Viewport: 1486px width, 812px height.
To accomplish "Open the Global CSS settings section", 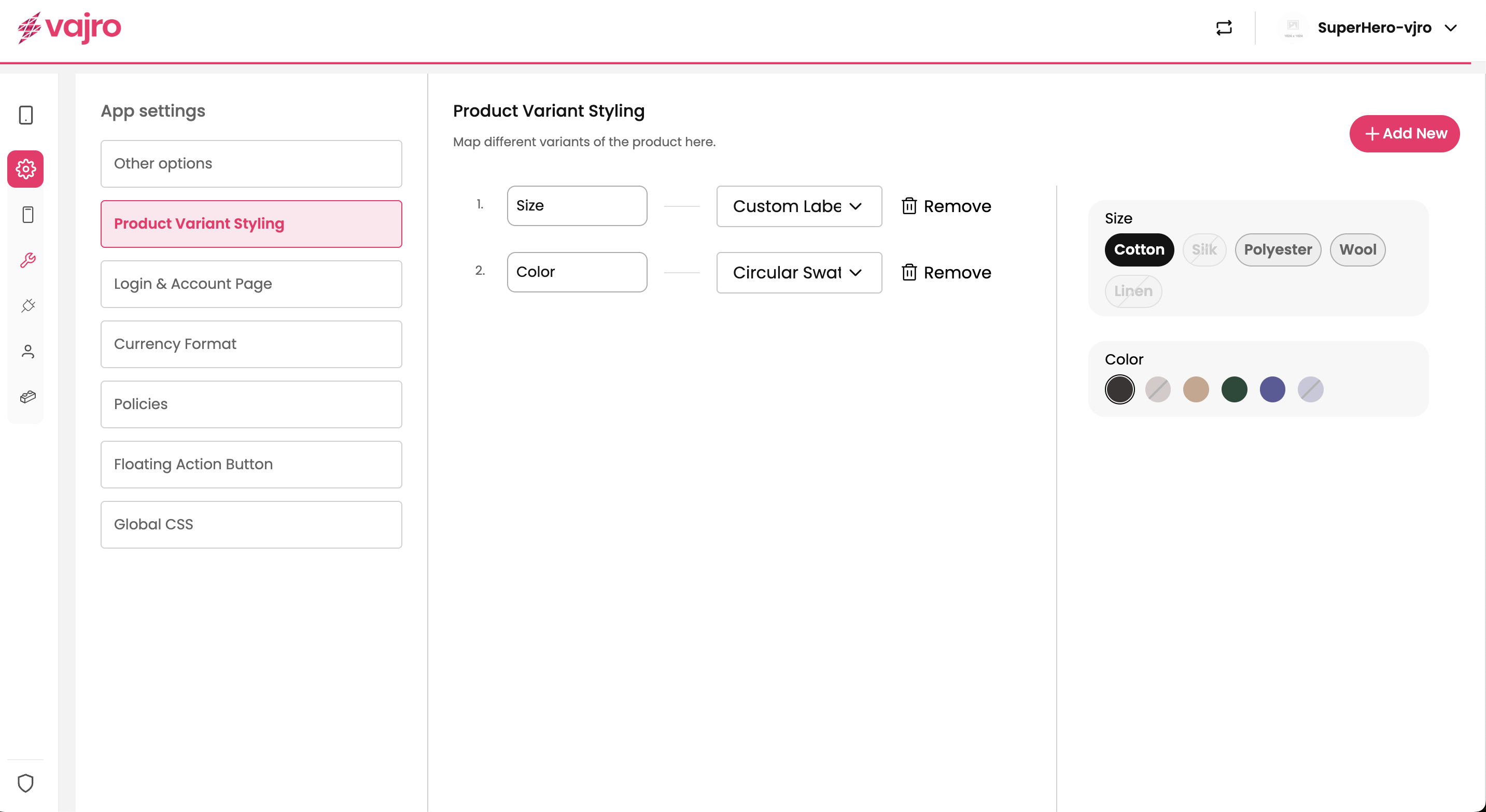I will [251, 524].
